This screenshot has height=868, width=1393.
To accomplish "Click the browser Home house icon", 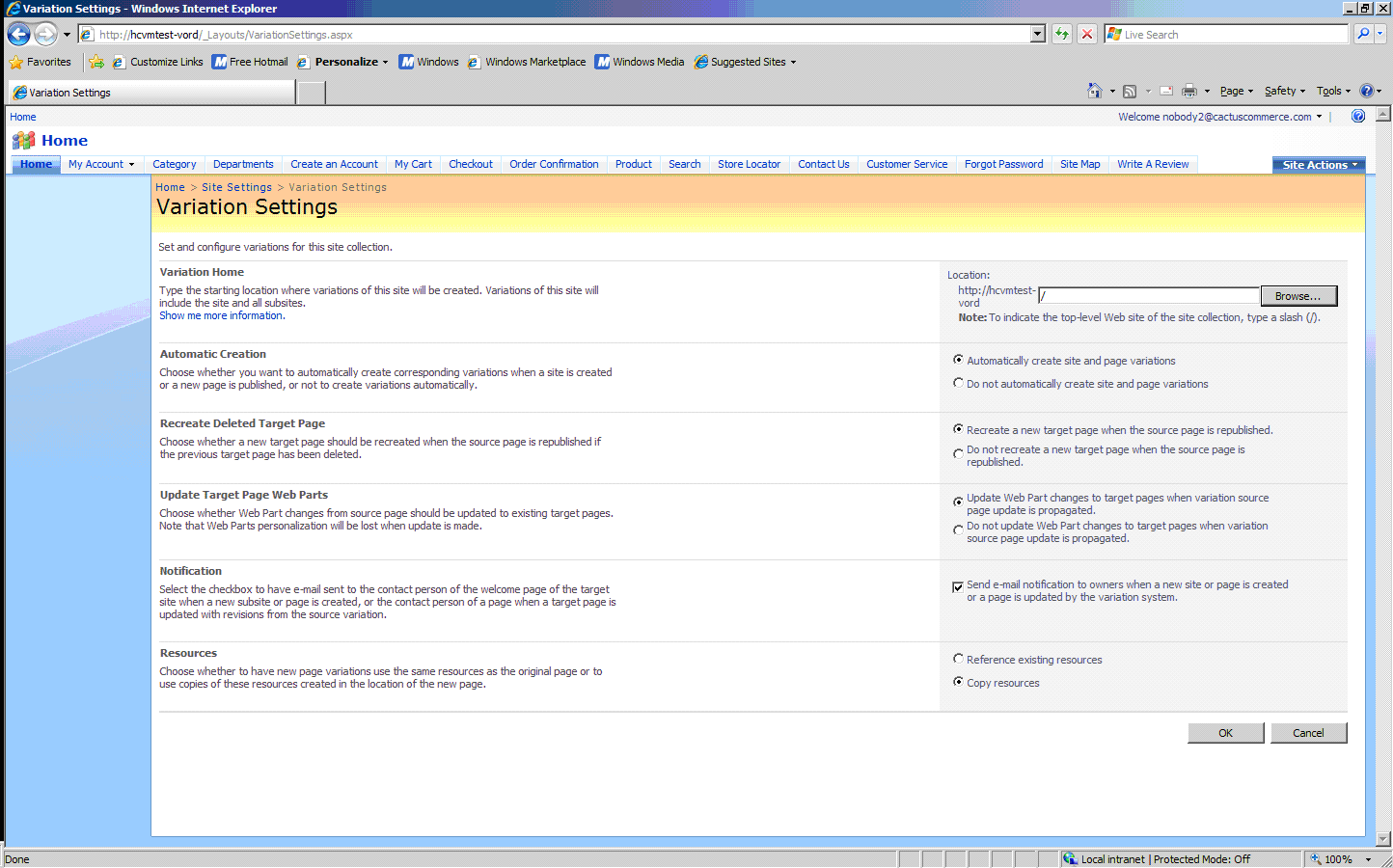I will point(1095,91).
